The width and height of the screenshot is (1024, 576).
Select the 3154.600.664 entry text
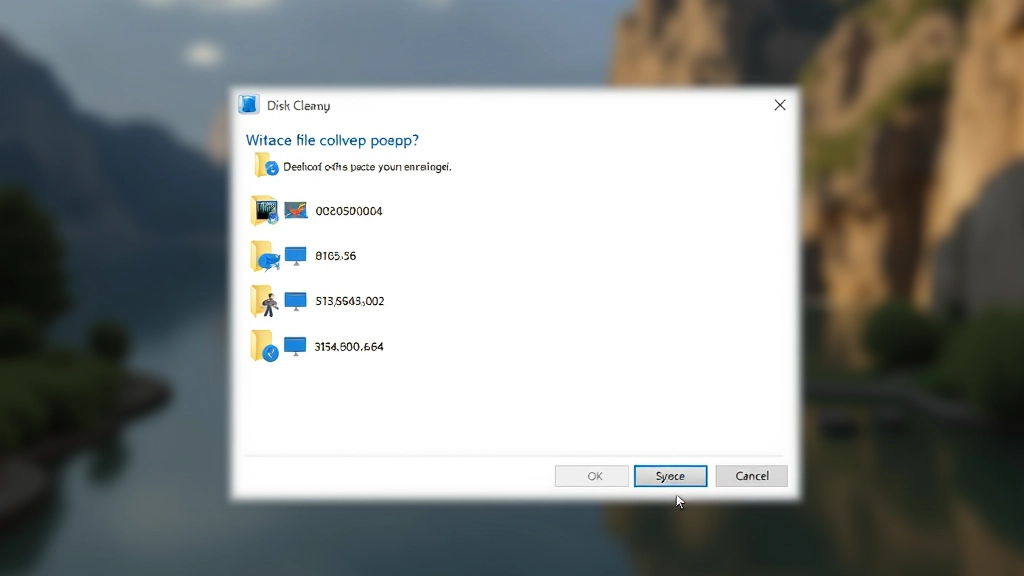coord(349,347)
